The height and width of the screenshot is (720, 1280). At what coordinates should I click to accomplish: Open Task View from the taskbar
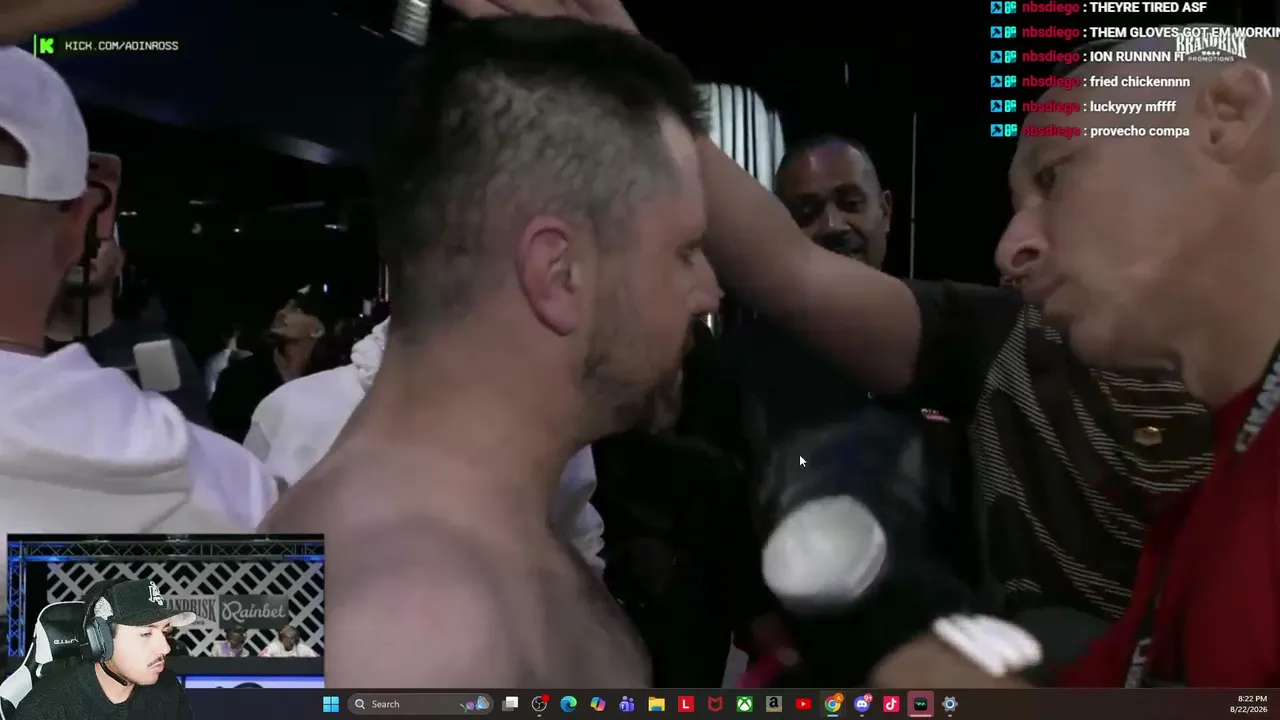coord(510,704)
